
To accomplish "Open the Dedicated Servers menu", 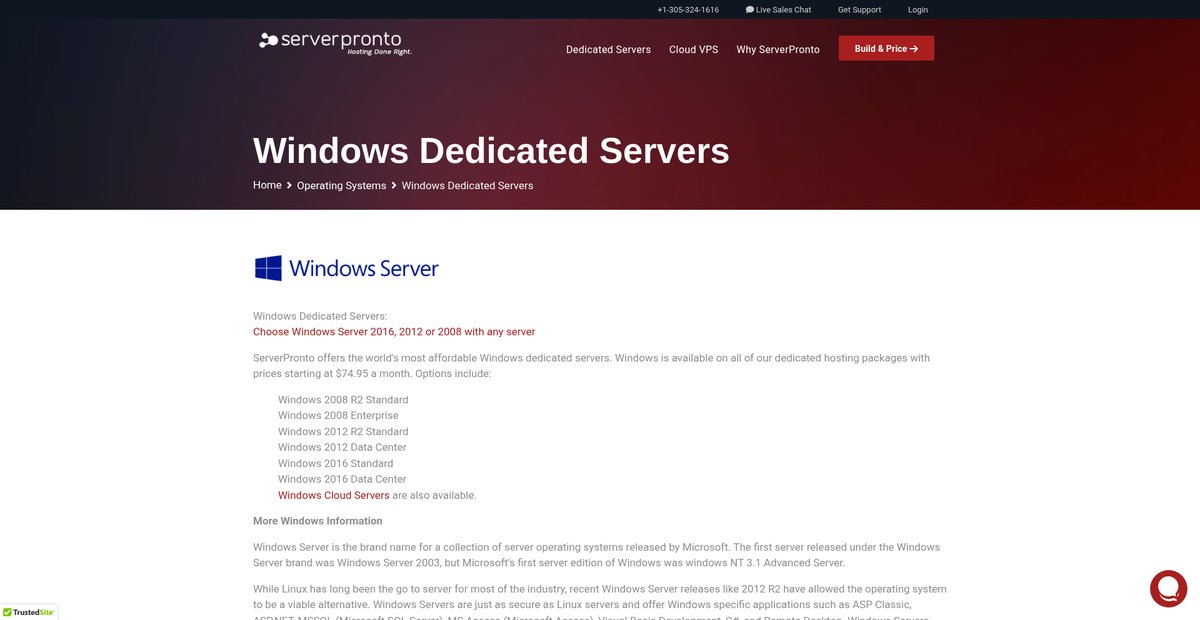I will [x=608, y=49].
